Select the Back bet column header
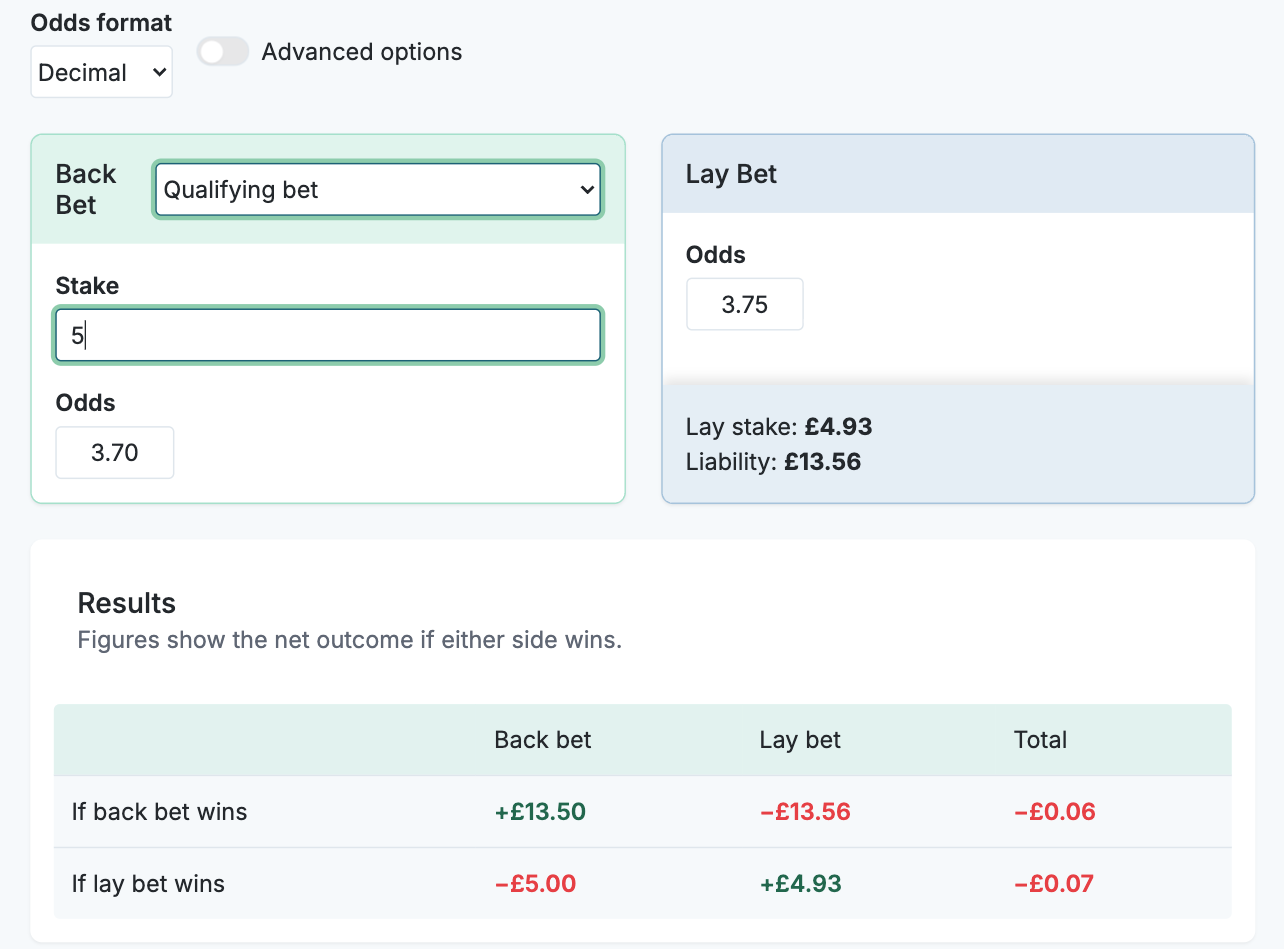This screenshot has height=949, width=1284. coord(542,739)
